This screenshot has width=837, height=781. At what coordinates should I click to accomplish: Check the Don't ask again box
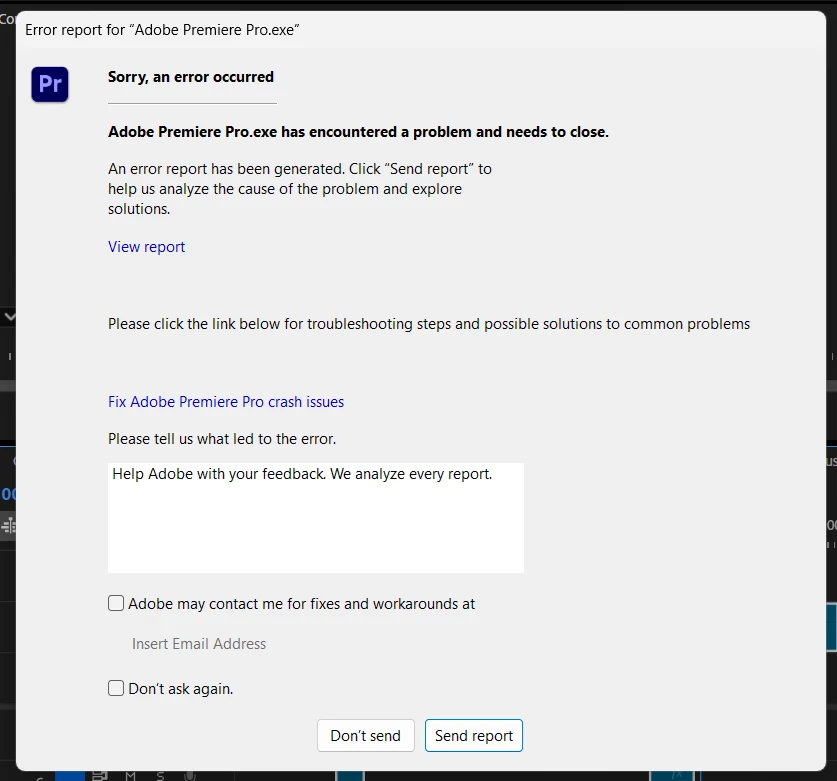click(116, 688)
